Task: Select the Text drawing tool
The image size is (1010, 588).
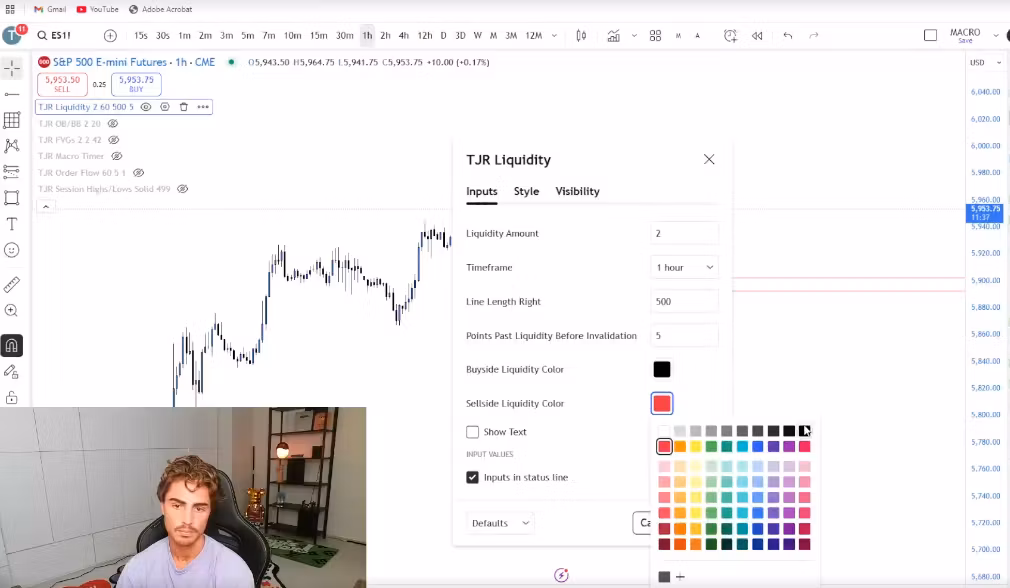Action: (x=12, y=224)
